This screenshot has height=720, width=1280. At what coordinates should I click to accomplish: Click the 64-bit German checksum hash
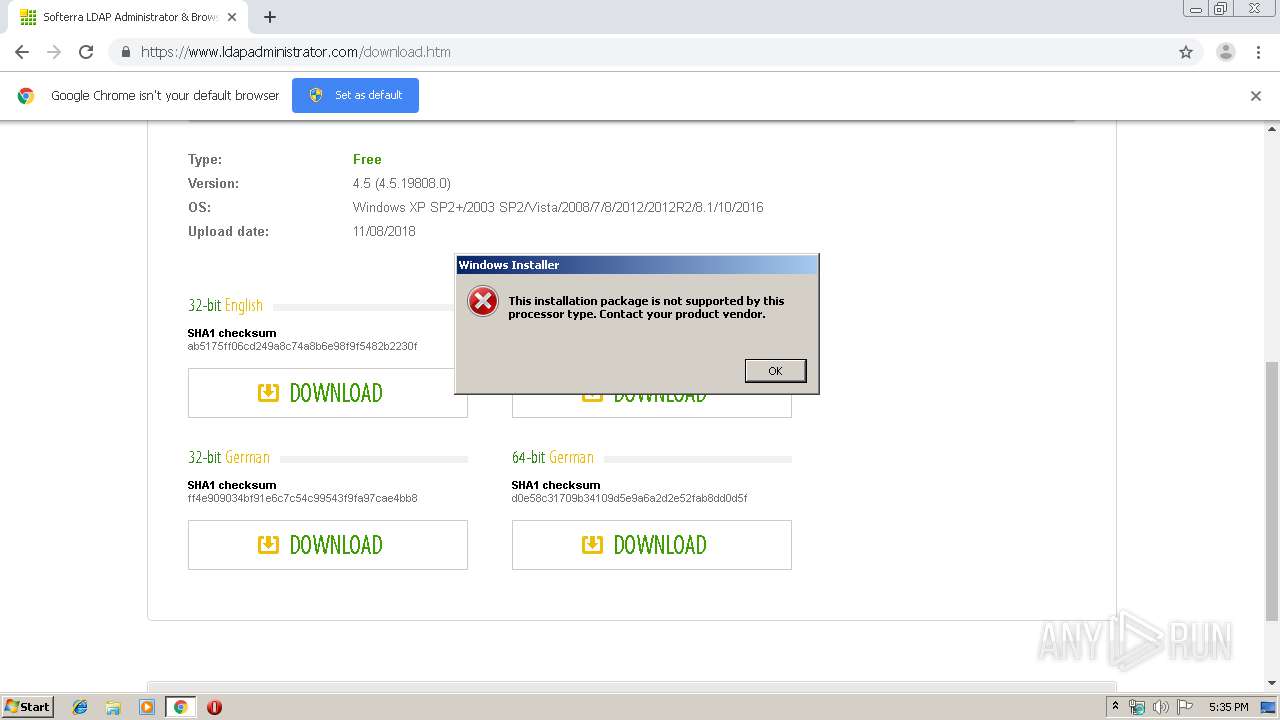pos(629,498)
